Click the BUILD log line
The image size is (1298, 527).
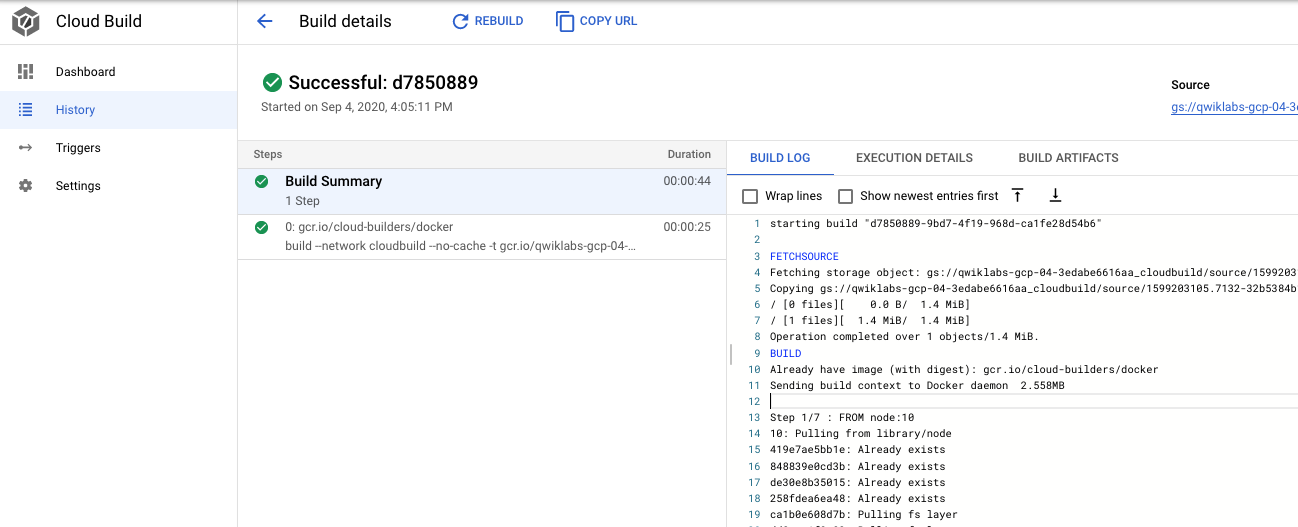[x=785, y=353]
